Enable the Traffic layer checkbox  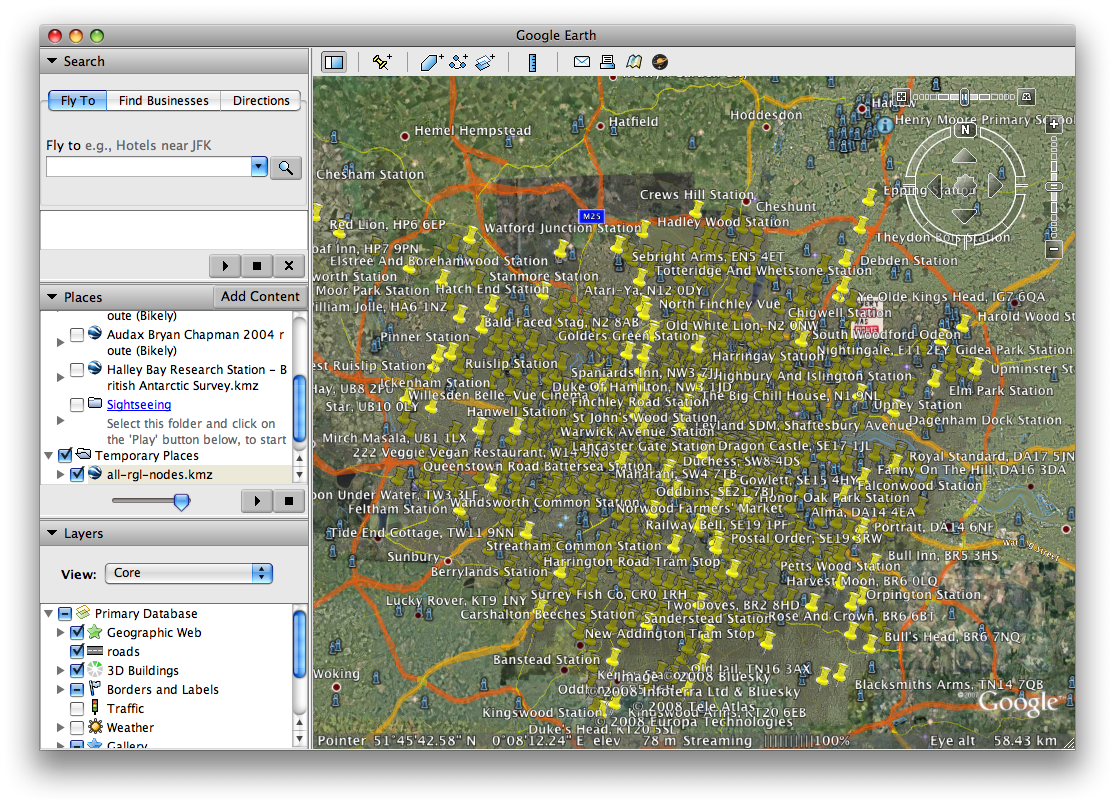(x=77, y=708)
